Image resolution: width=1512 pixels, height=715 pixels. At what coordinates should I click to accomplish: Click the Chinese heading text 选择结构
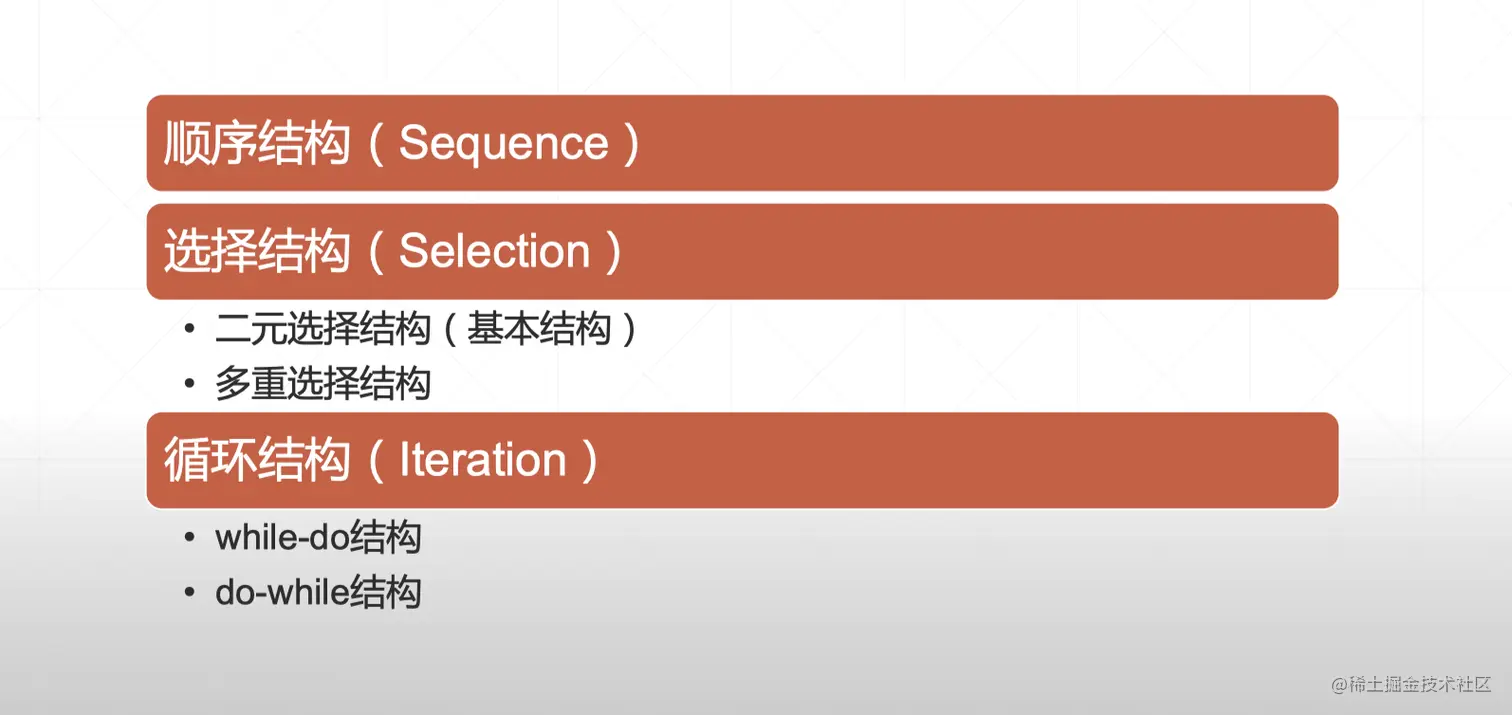click(257, 251)
